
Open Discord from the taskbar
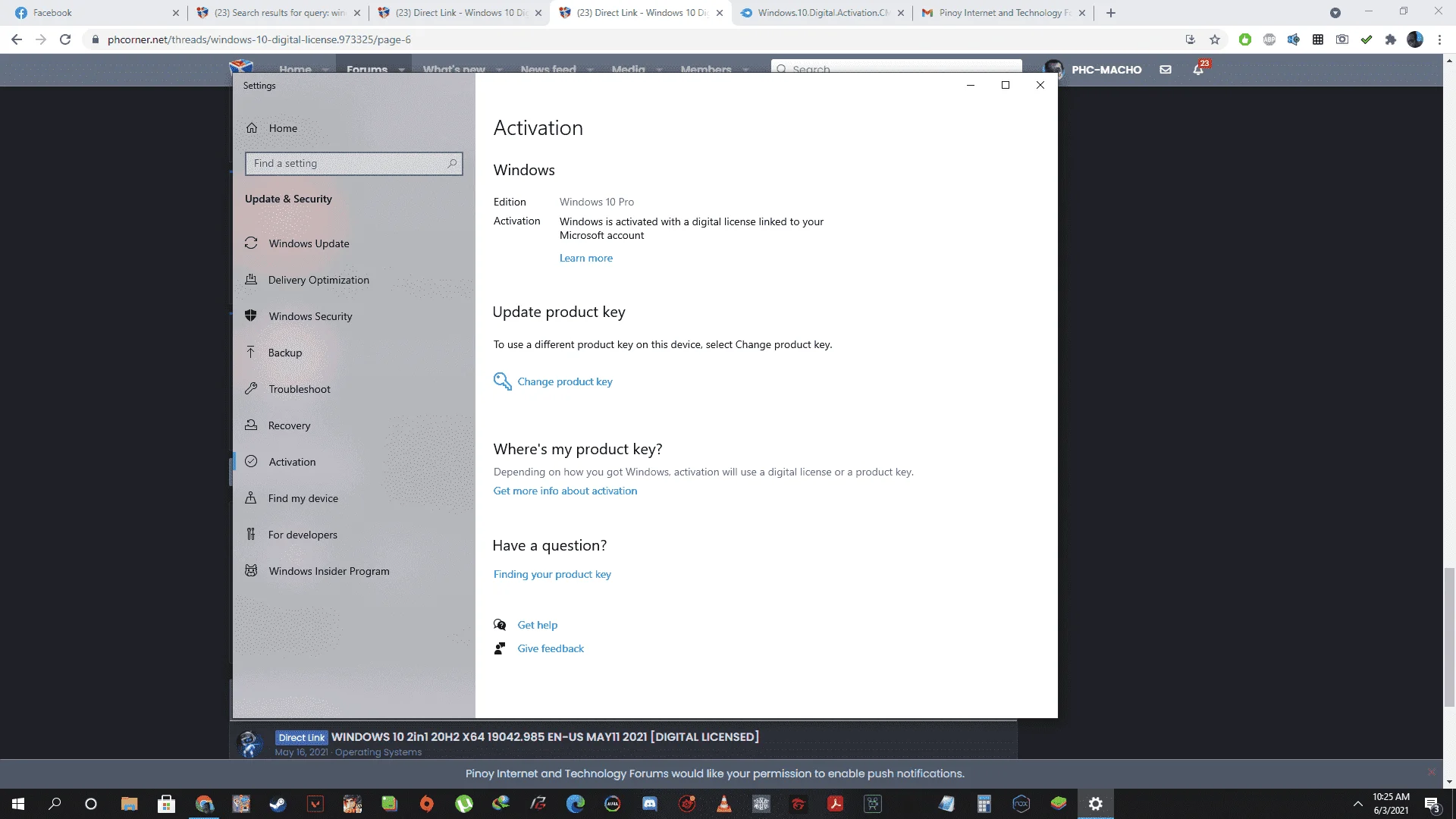point(650,804)
